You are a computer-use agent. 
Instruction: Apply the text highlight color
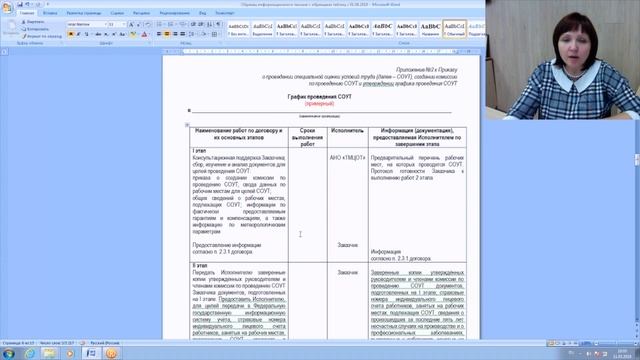click(133, 34)
